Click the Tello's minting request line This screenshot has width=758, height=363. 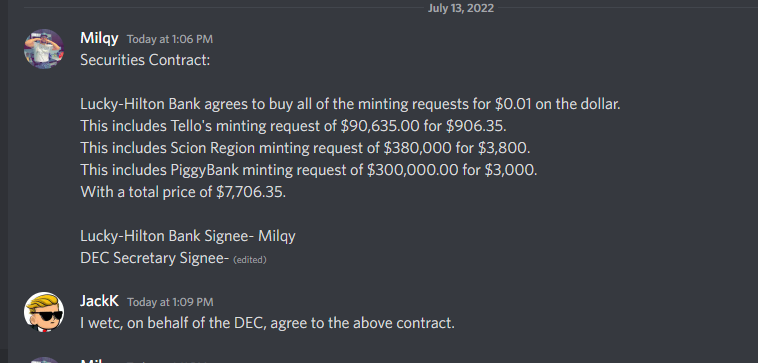293,126
